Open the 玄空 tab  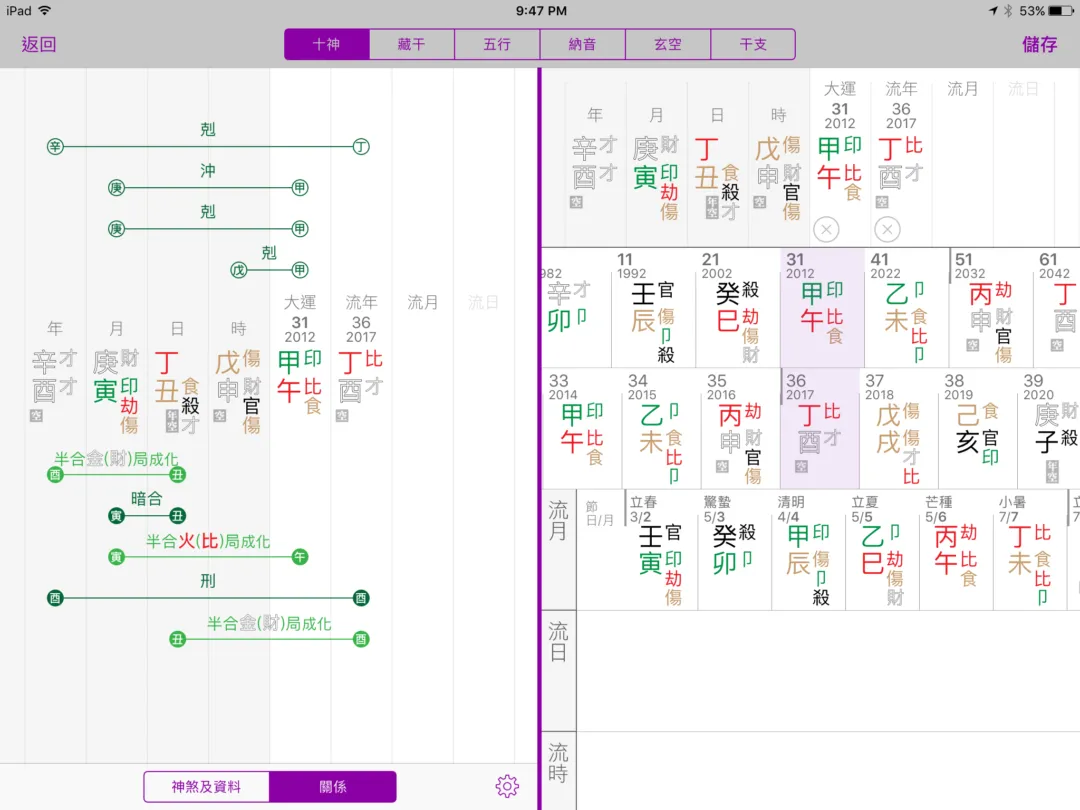(667, 44)
